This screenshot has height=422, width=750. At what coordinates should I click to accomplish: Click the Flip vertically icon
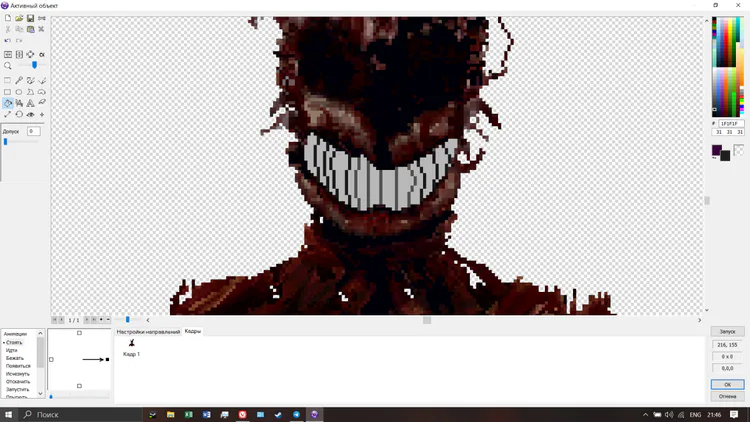(x=19, y=55)
